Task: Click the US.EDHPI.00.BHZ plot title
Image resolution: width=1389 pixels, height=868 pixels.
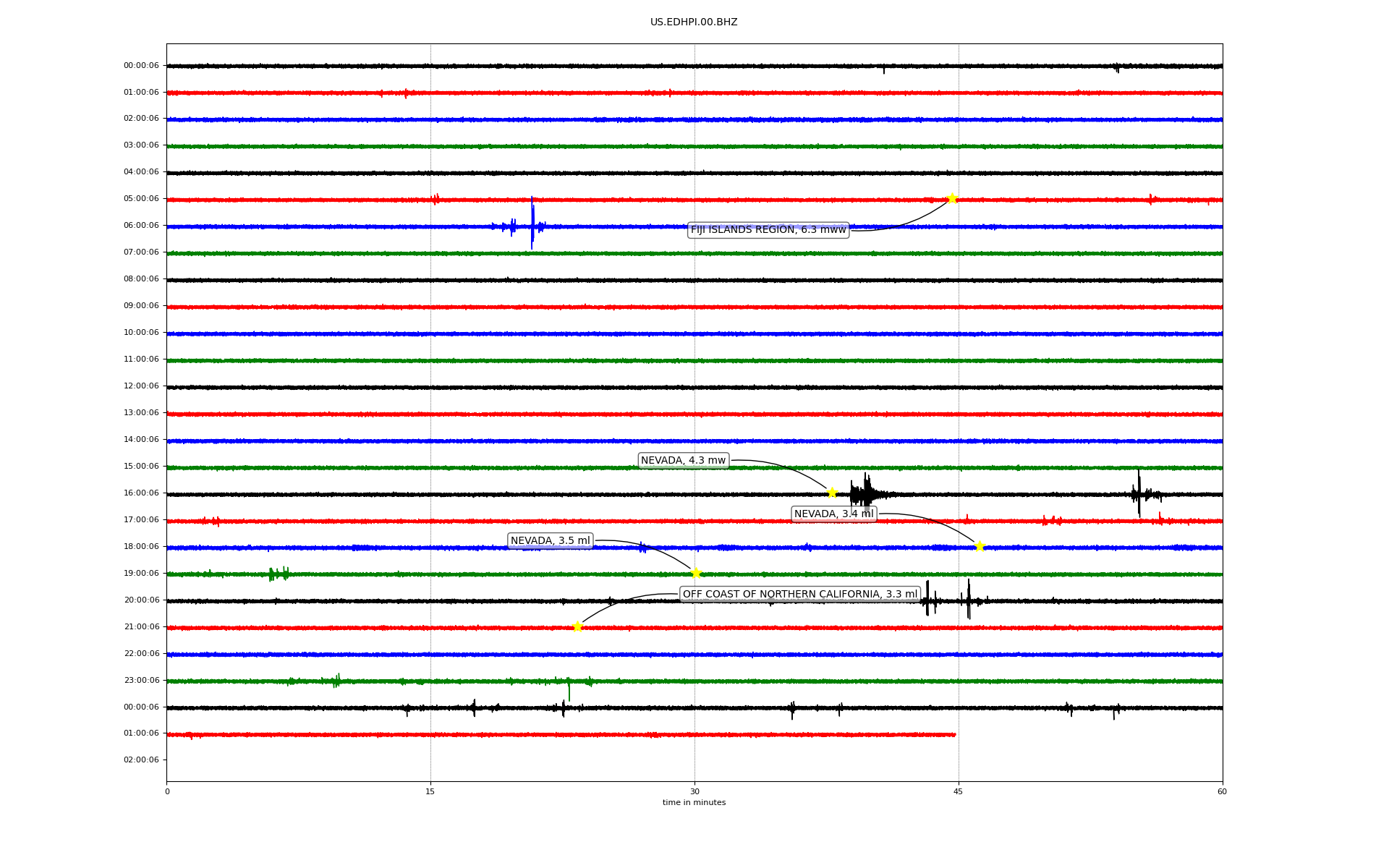Action: [693, 22]
